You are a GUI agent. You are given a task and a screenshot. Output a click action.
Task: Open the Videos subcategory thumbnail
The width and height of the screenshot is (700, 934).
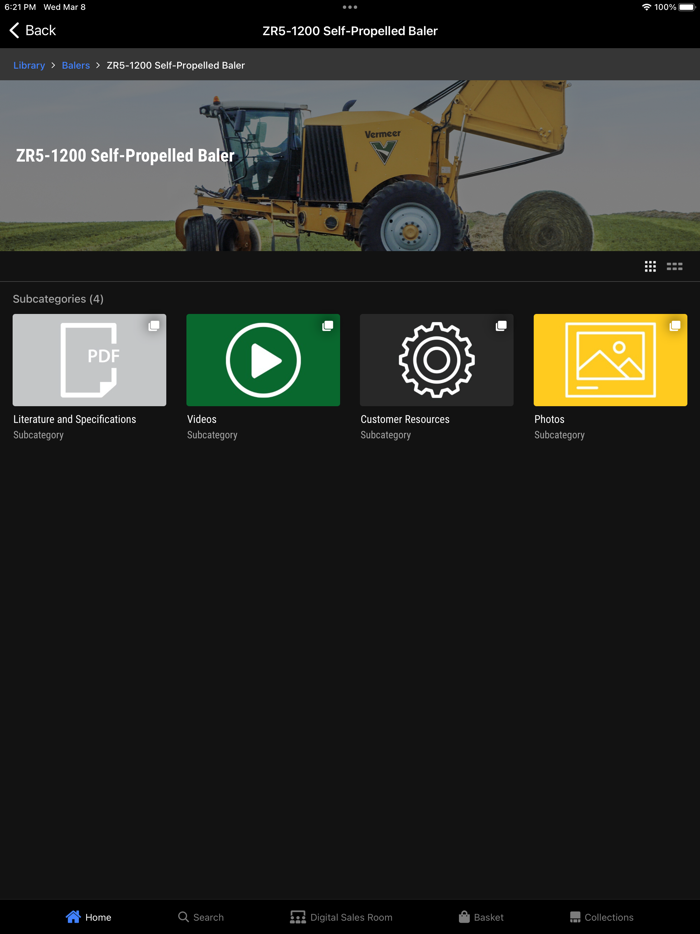(x=263, y=360)
